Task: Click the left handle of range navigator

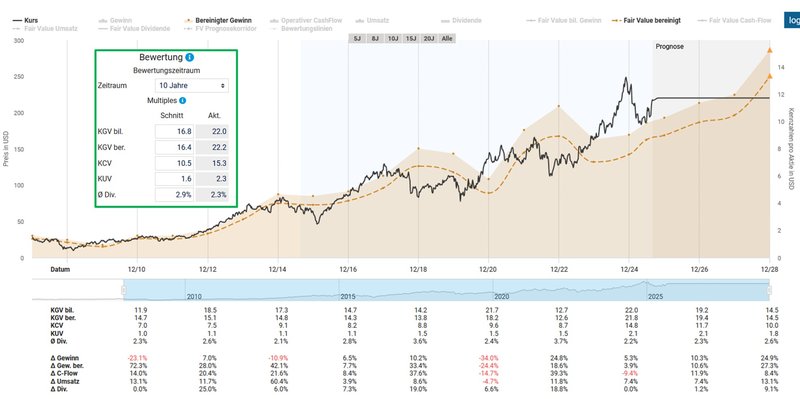Action: pos(123,290)
